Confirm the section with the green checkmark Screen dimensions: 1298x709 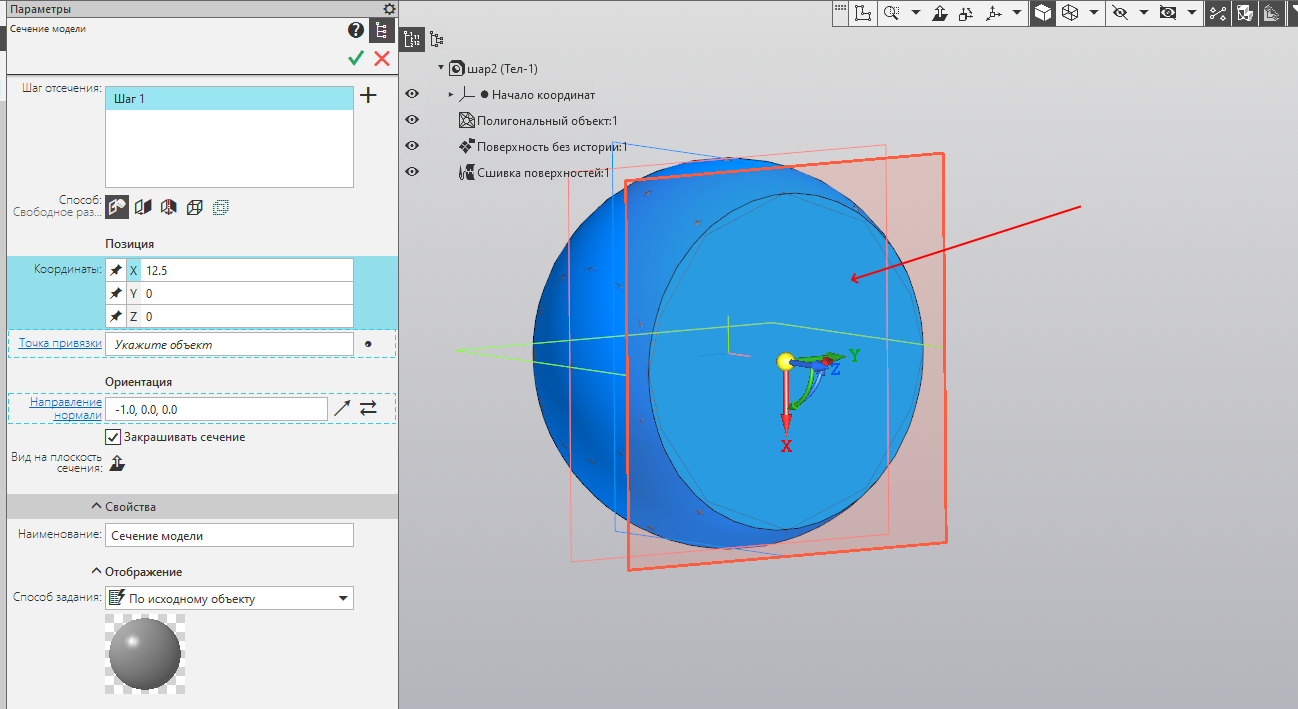[x=355, y=59]
